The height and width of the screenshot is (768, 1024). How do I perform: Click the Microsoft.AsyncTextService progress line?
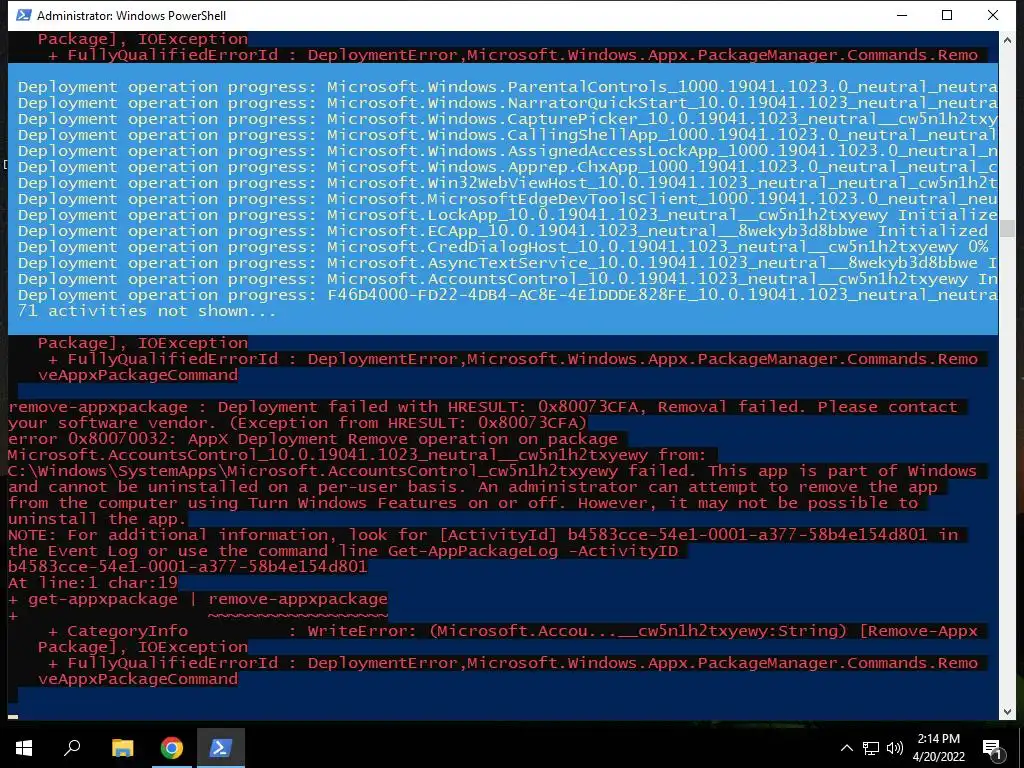click(507, 263)
